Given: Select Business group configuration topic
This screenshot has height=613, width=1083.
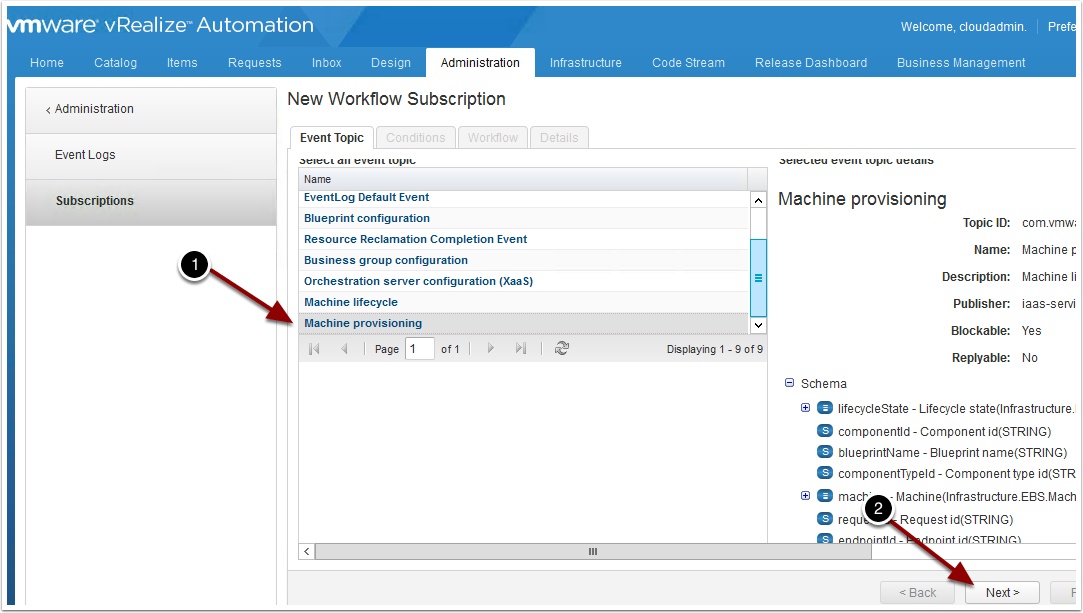Looking at the screenshot, I should pos(524,260).
